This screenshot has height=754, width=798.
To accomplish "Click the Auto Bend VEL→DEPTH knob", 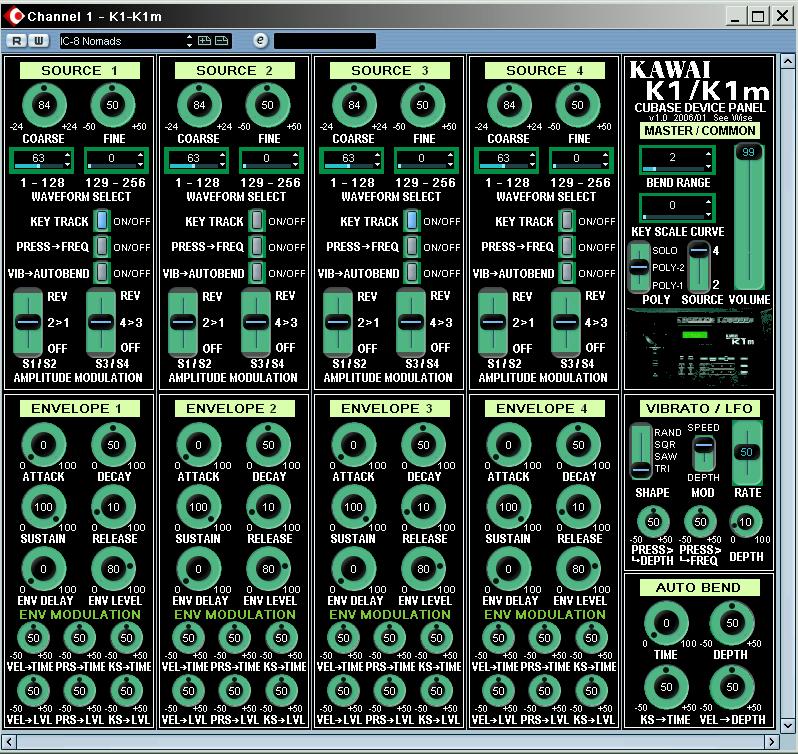I will (x=732, y=687).
